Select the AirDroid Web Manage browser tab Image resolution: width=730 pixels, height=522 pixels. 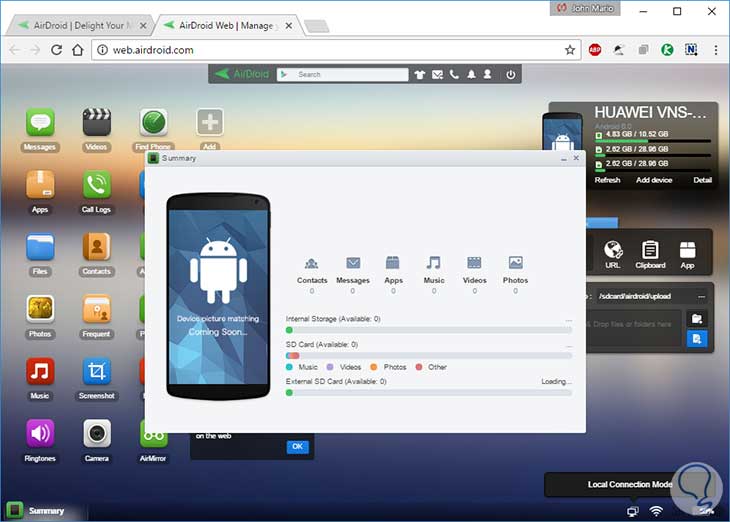228,26
